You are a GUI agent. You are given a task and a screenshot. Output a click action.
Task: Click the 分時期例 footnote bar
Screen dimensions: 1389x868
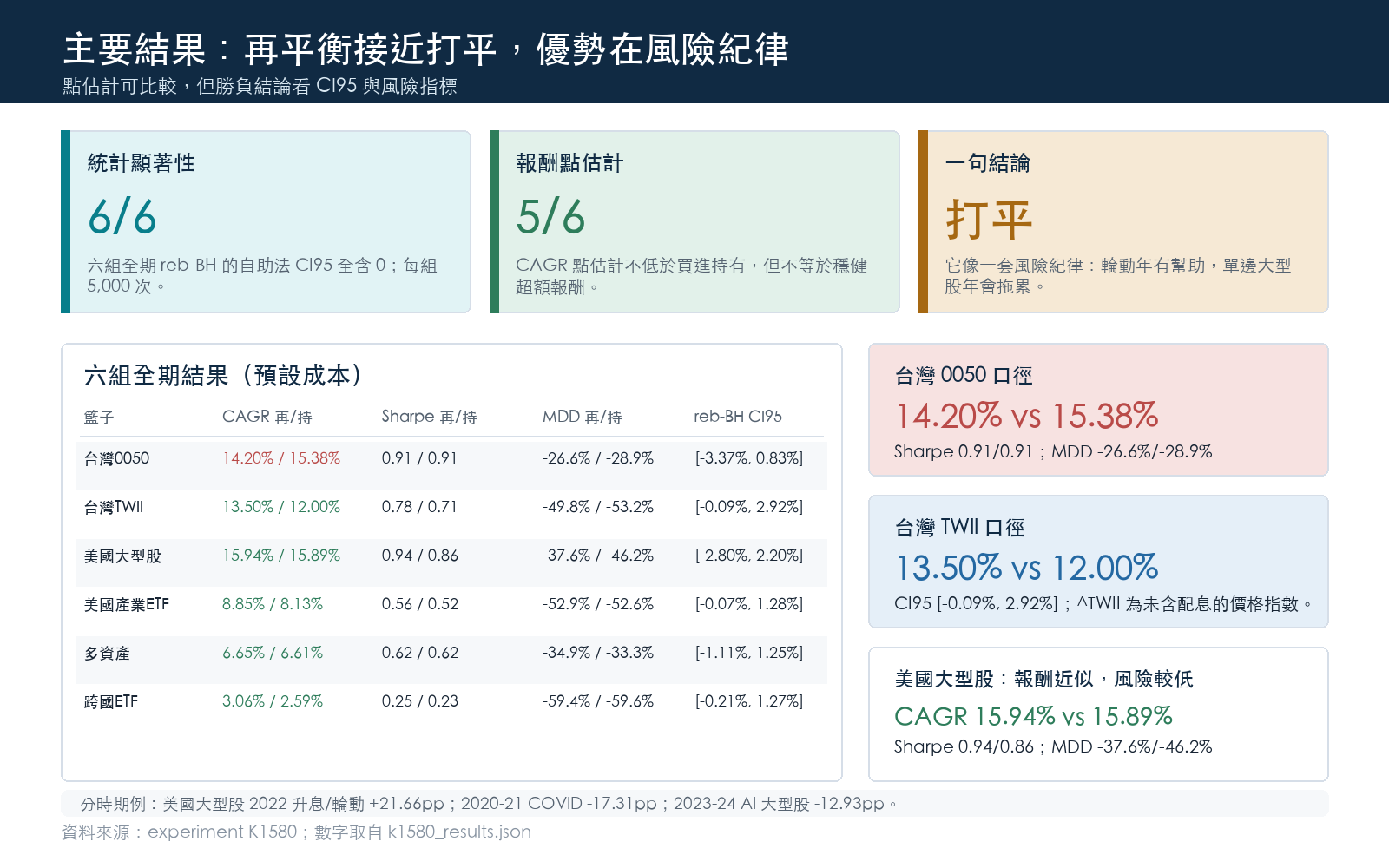point(694,803)
